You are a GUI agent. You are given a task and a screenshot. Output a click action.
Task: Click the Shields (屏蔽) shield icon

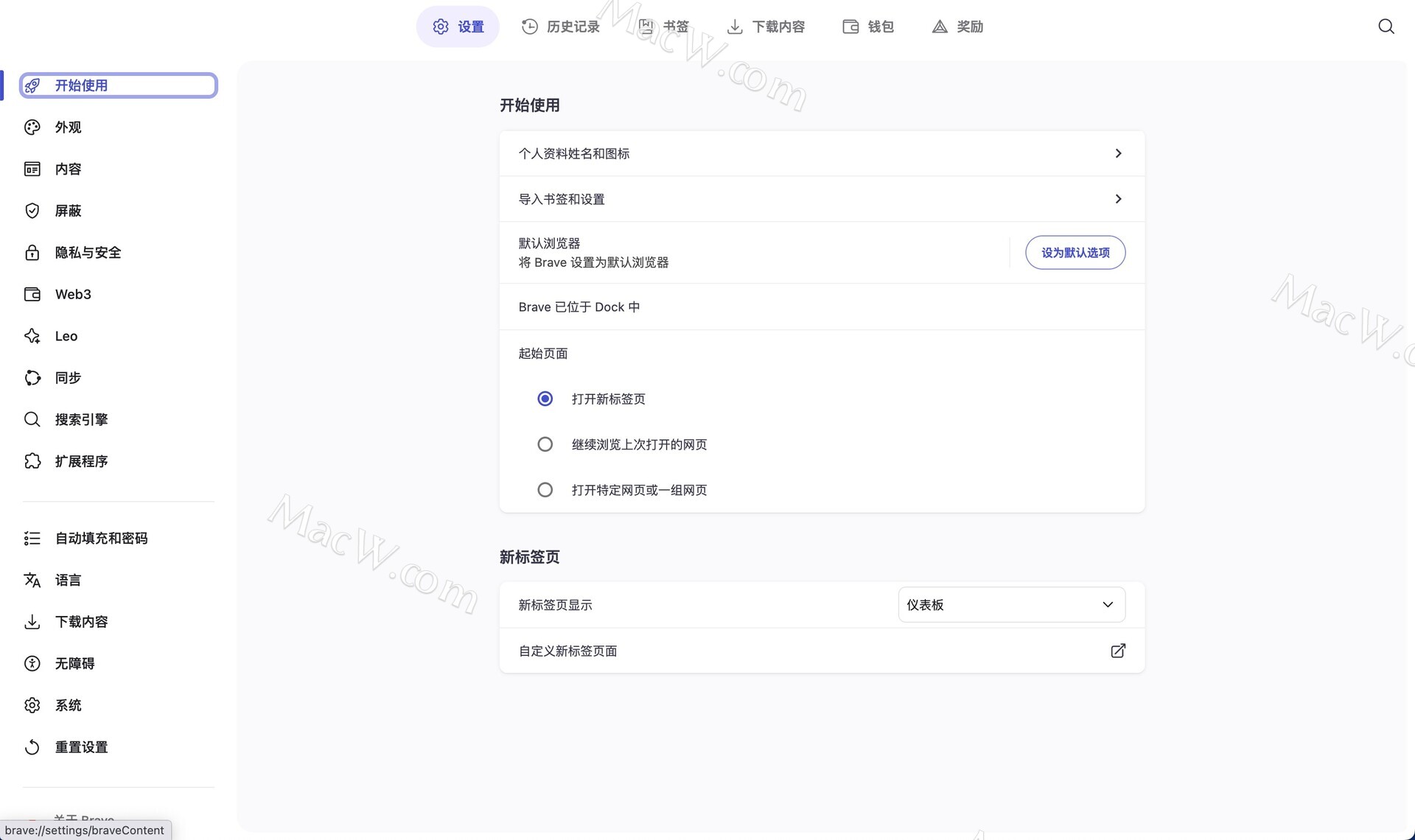(32, 211)
